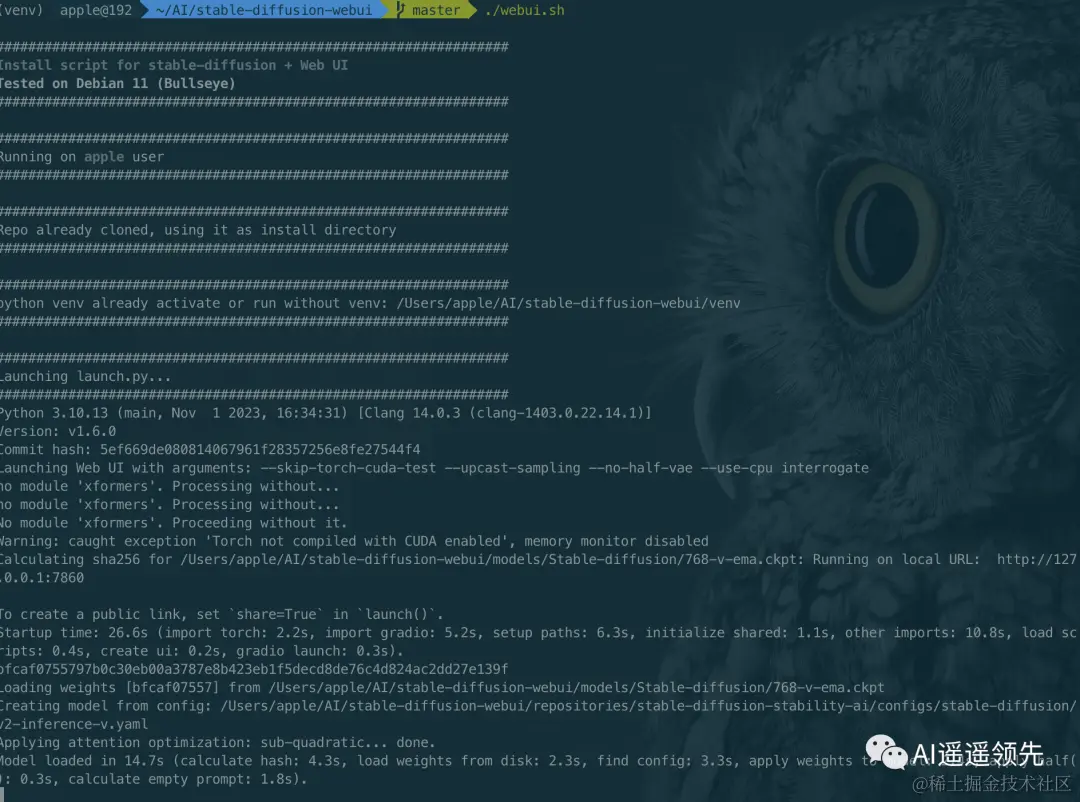Select the ~/AI/stable-diffusion-webui prompt path segment
Image resolution: width=1080 pixels, height=802 pixels.
[x=263, y=10]
